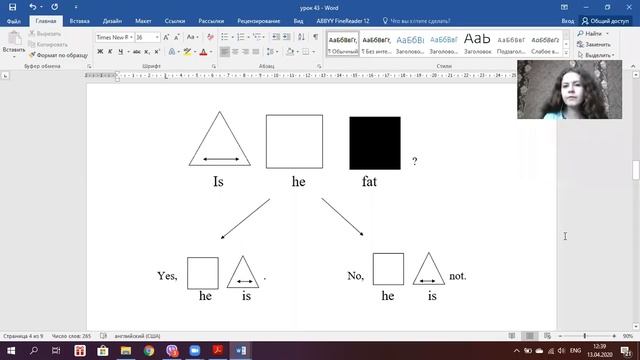
Task: Open the highlight color dropdown arrow
Action: (x=195, y=52)
